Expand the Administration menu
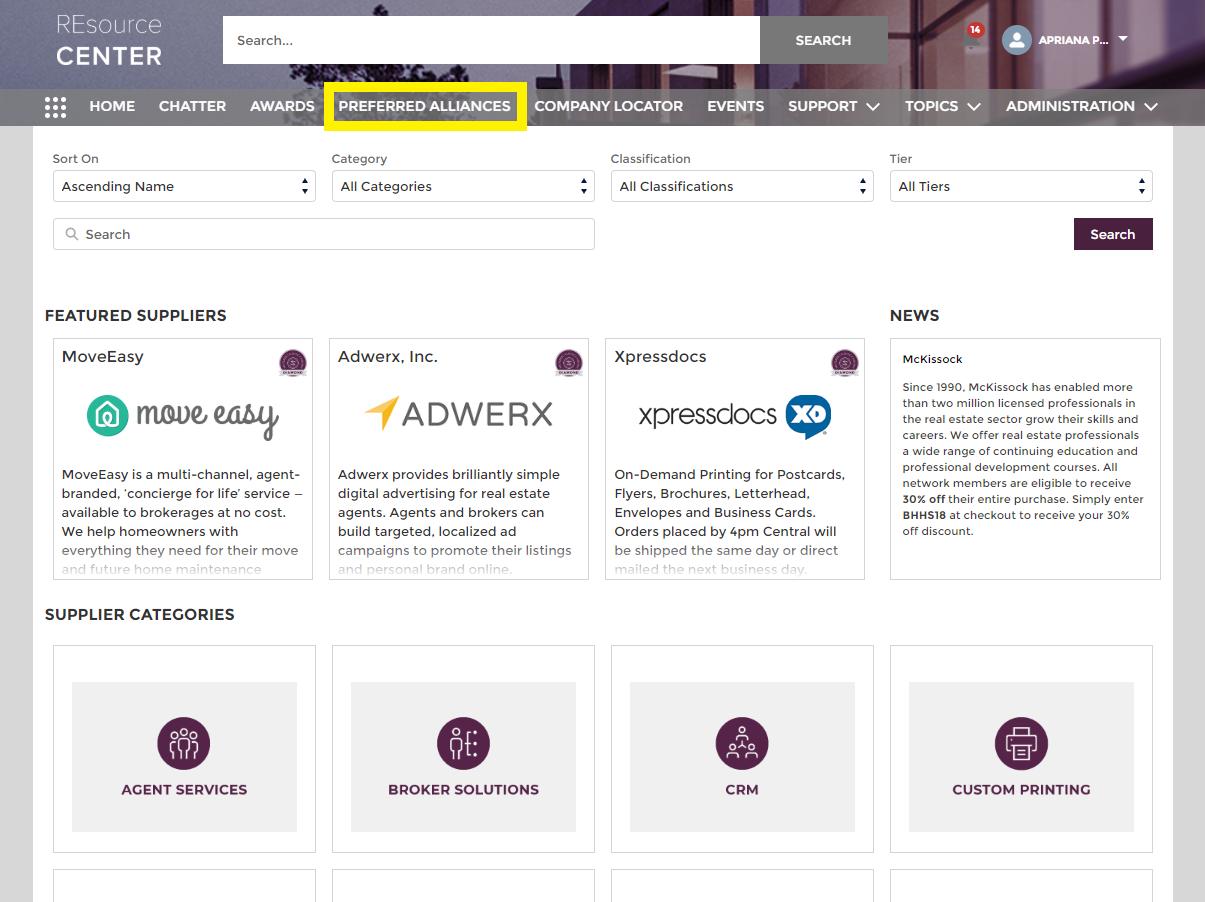The height and width of the screenshot is (902, 1205). click(x=1082, y=106)
